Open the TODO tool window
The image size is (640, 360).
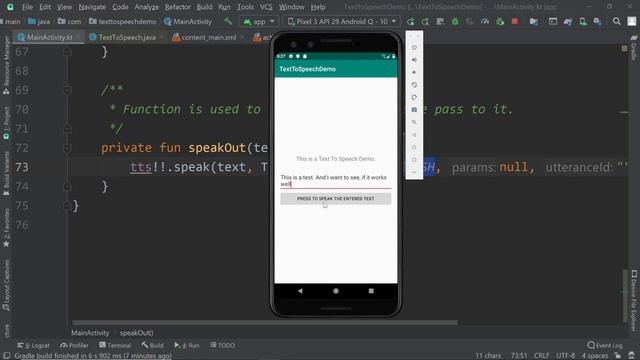[222, 345]
